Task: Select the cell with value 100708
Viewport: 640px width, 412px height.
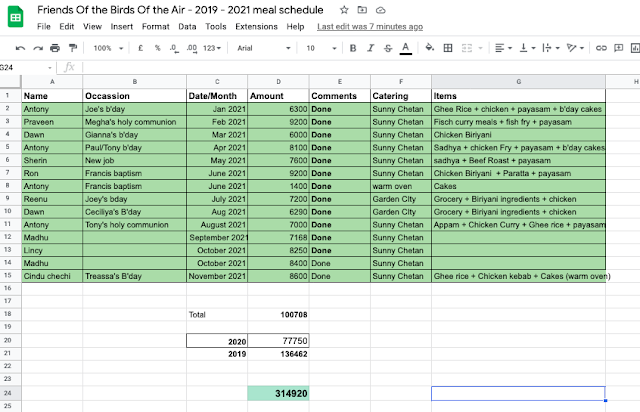Action: pos(278,314)
